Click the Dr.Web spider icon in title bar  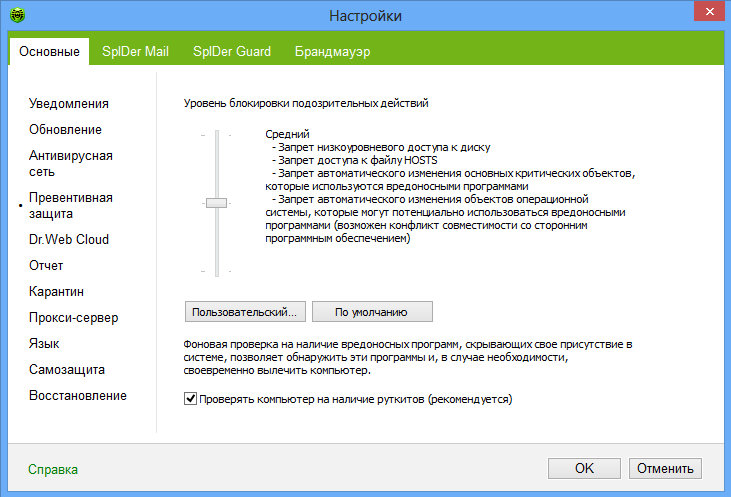(x=18, y=15)
